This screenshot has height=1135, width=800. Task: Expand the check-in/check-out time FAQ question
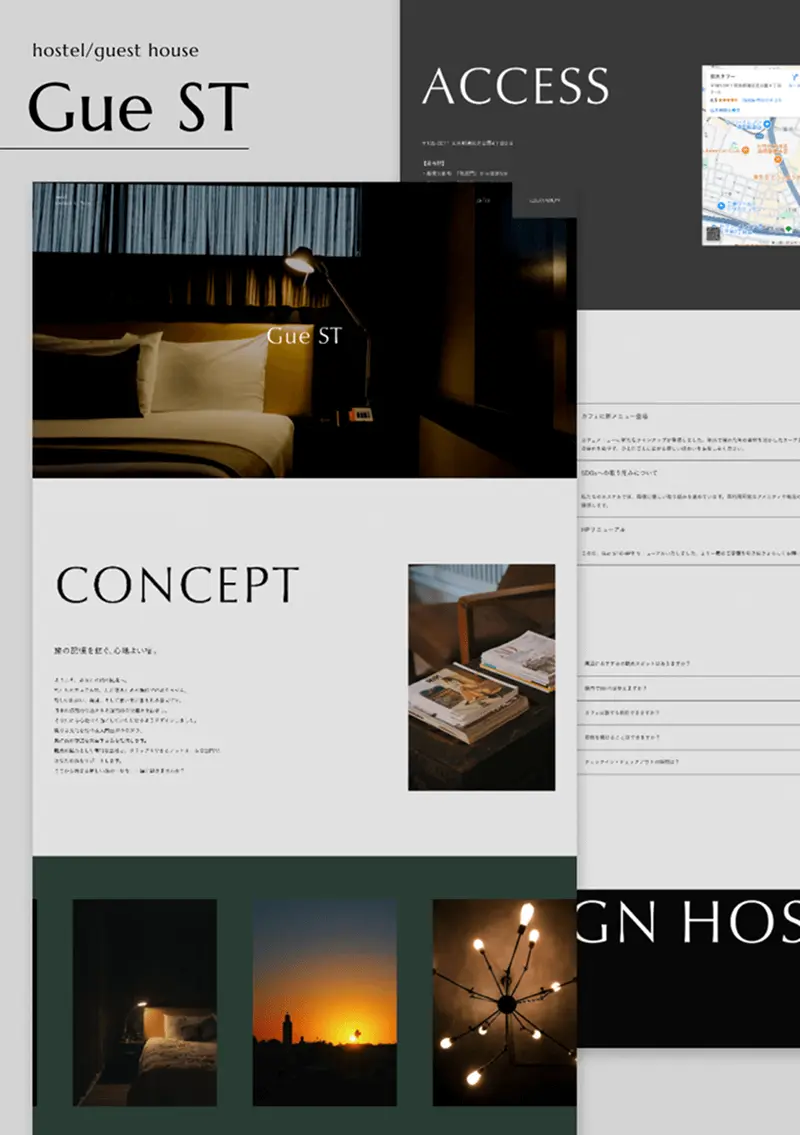point(632,762)
